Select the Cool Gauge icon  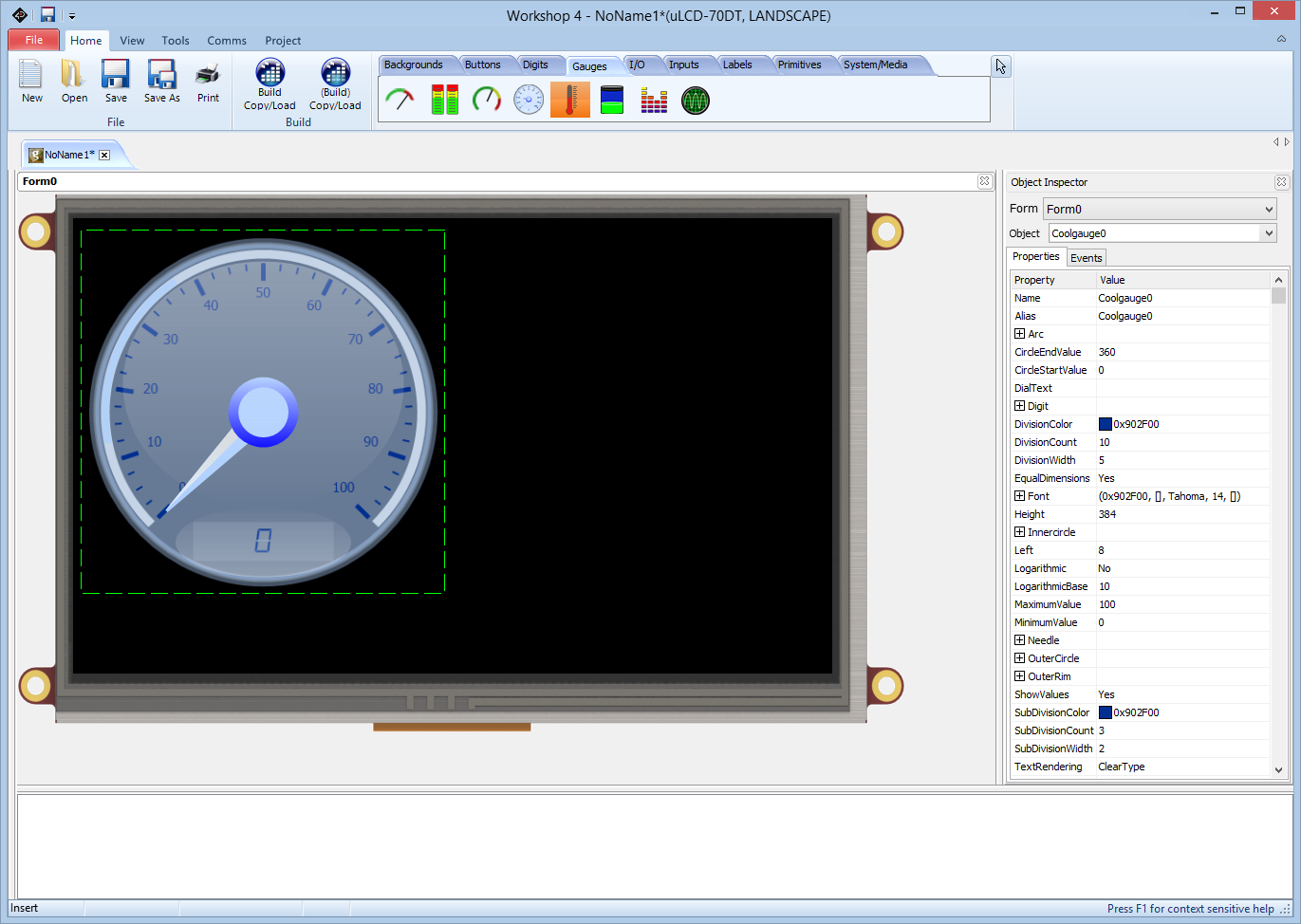tap(486, 100)
